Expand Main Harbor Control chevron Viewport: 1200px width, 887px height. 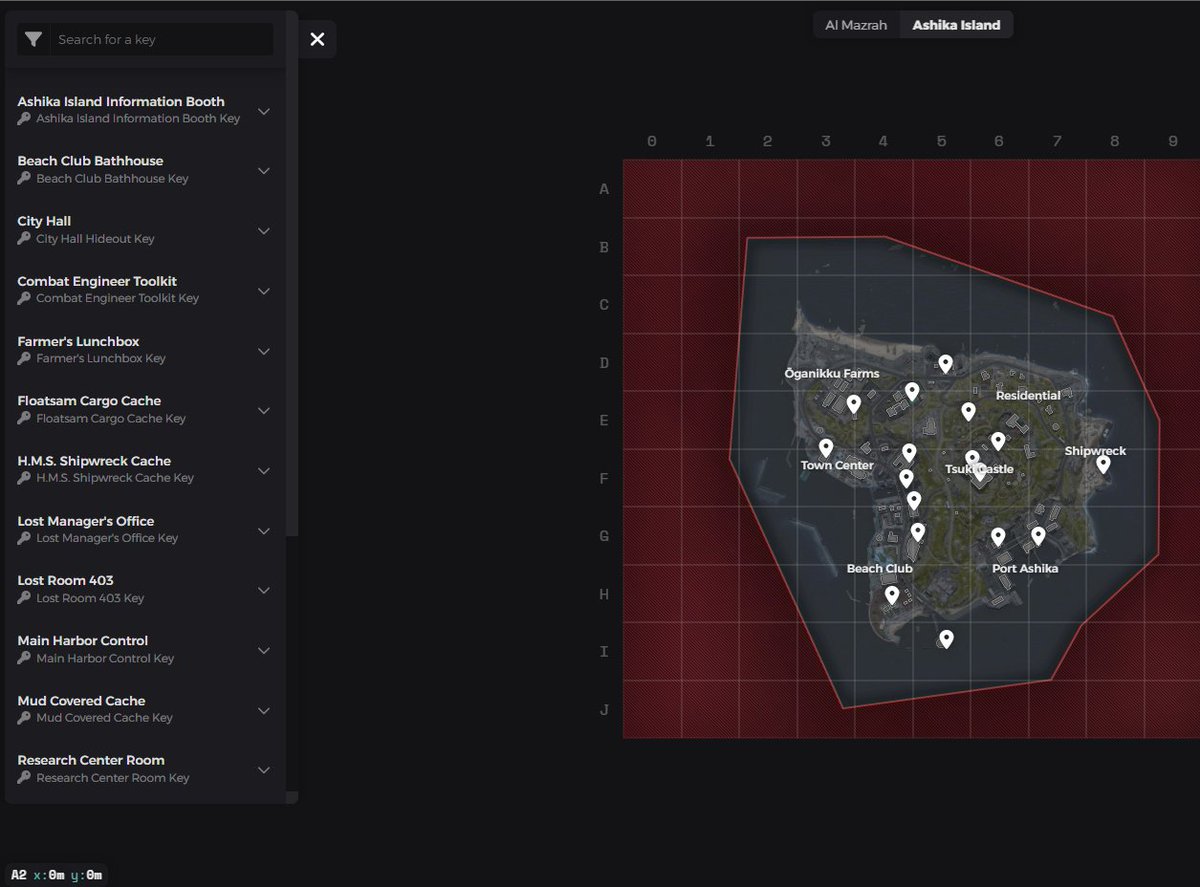[x=264, y=650]
